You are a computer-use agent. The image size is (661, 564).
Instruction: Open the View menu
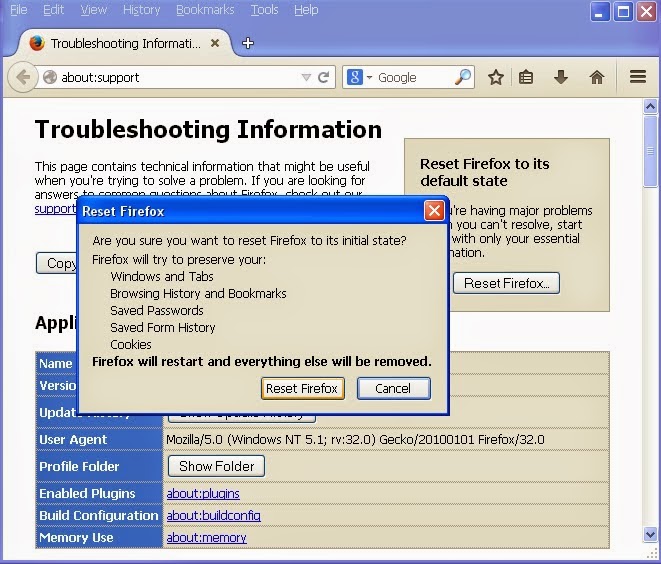pyautogui.click(x=94, y=10)
